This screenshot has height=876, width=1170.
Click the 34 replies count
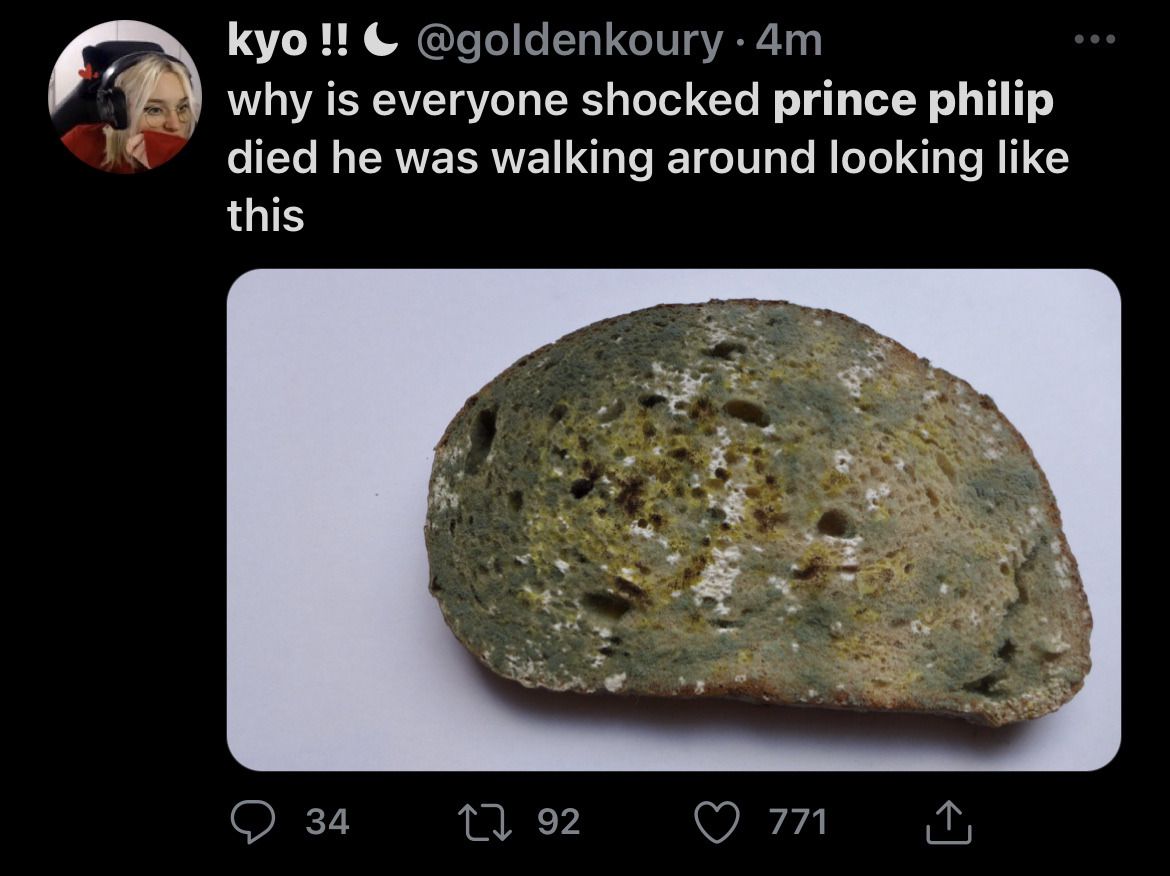tap(328, 822)
